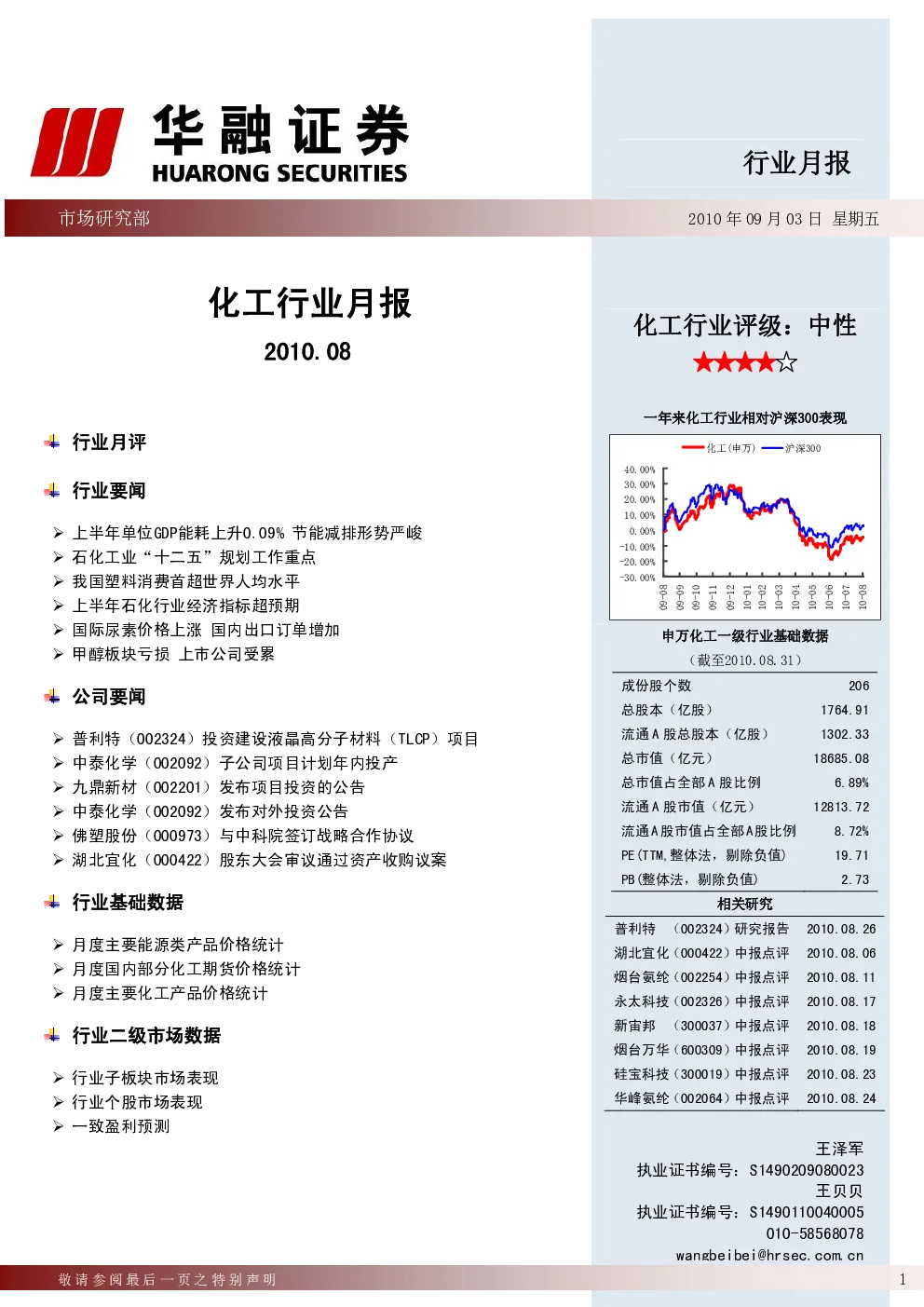
Task: Click 烟台万华（600309）中报点评 row
Action: (745, 1050)
